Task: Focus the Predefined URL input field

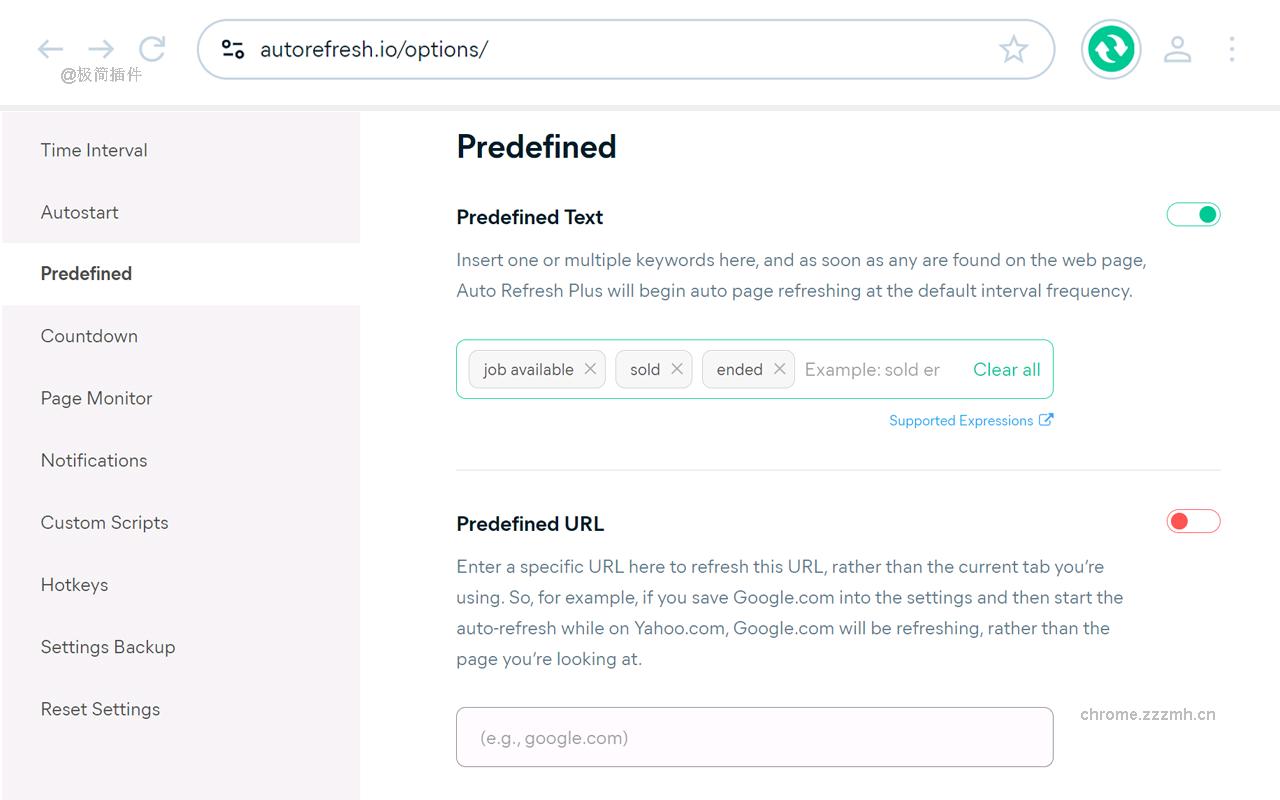Action: (754, 737)
